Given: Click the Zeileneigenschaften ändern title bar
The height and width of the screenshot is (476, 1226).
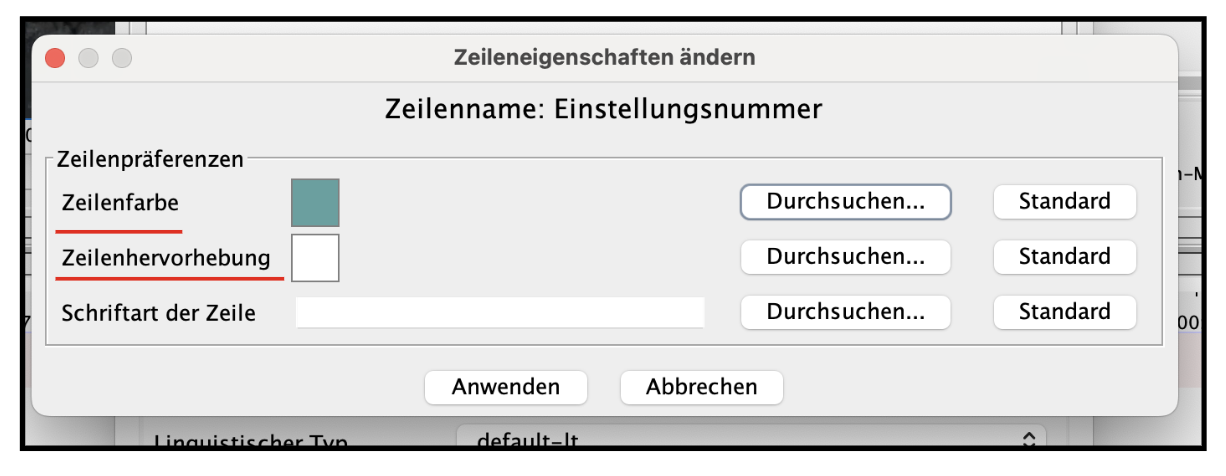Looking at the screenshot, I should click(604, 58).
